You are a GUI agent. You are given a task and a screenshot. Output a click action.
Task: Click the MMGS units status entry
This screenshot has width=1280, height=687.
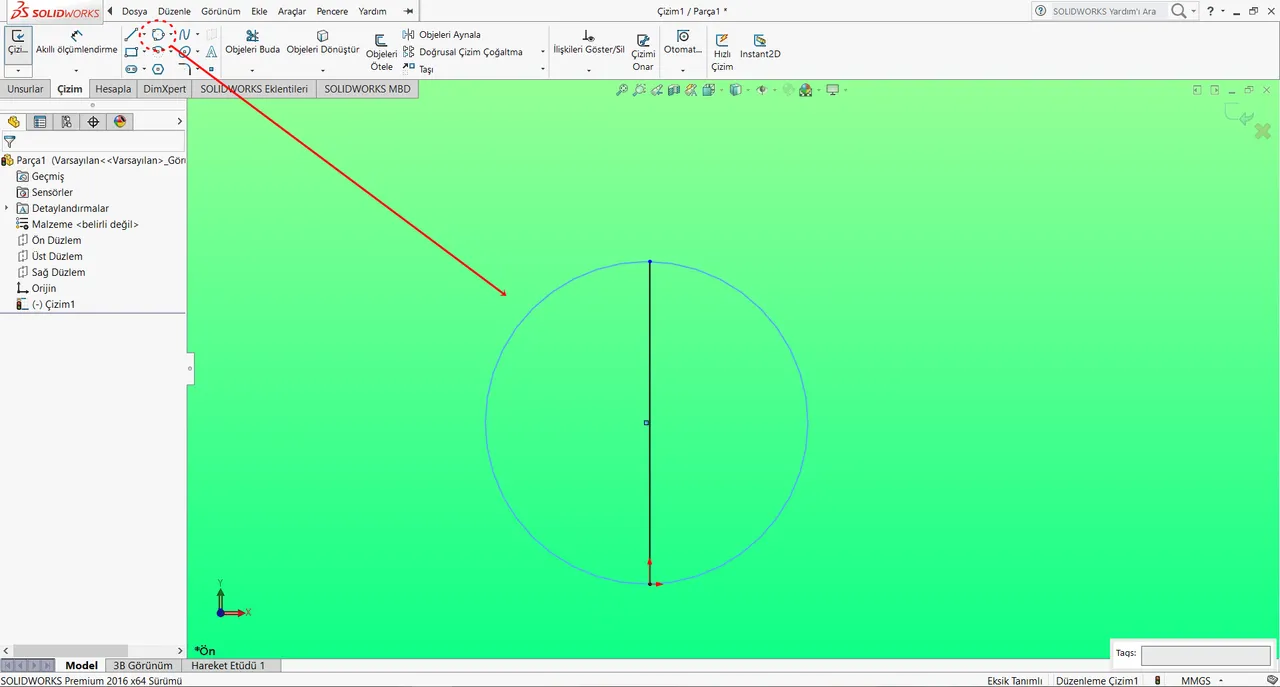[1195, 680]
